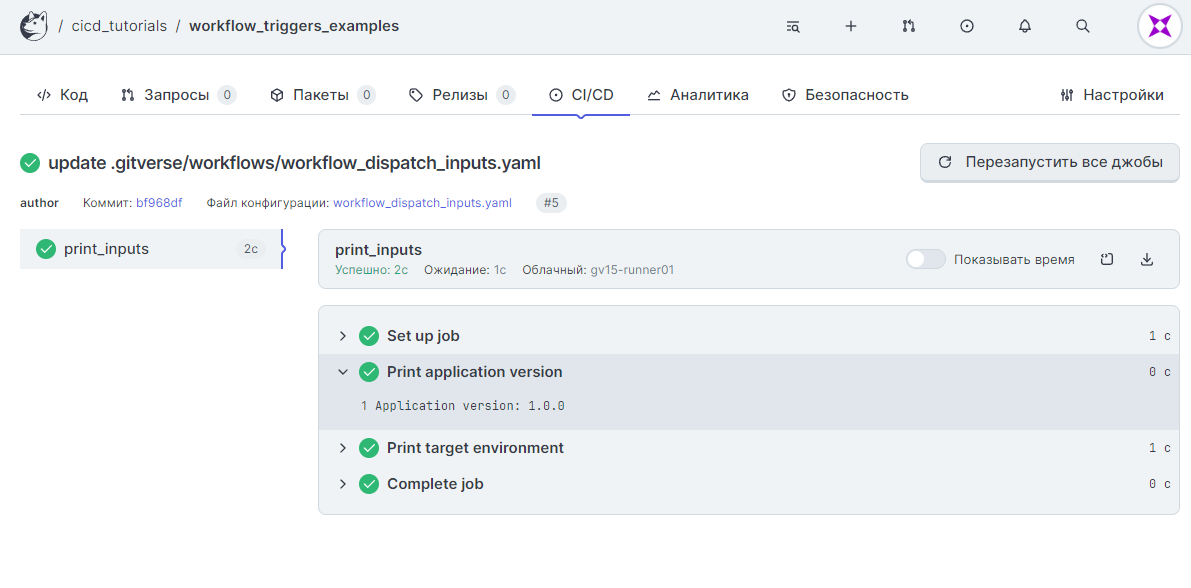1191x588 pixels.
Task: Click the print_inputs heading in the job panel
Action: pyautogui.click(x=378, y=250)
